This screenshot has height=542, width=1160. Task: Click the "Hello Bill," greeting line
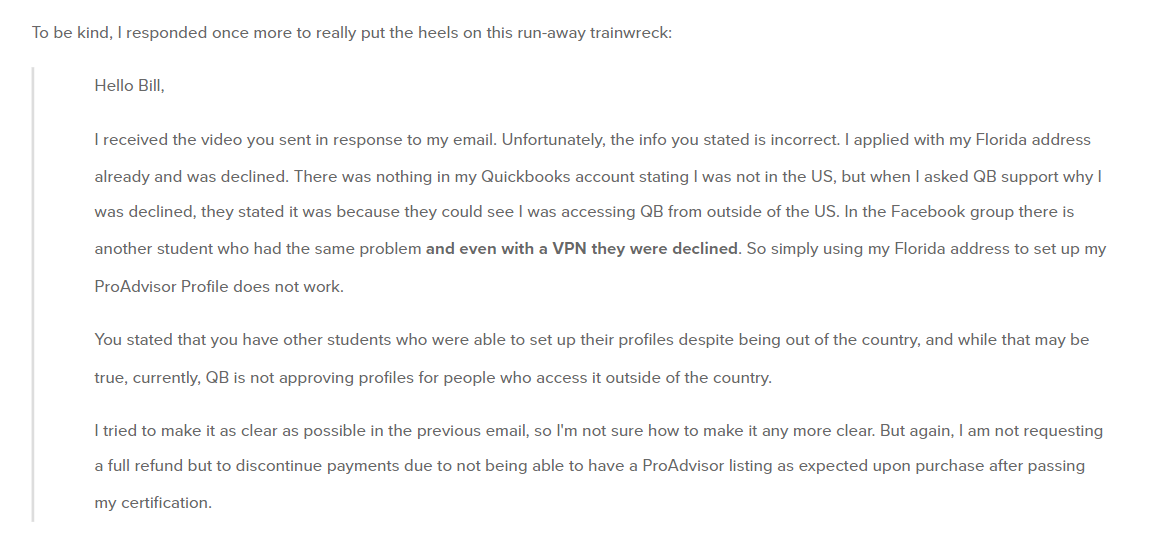[129, 86]
